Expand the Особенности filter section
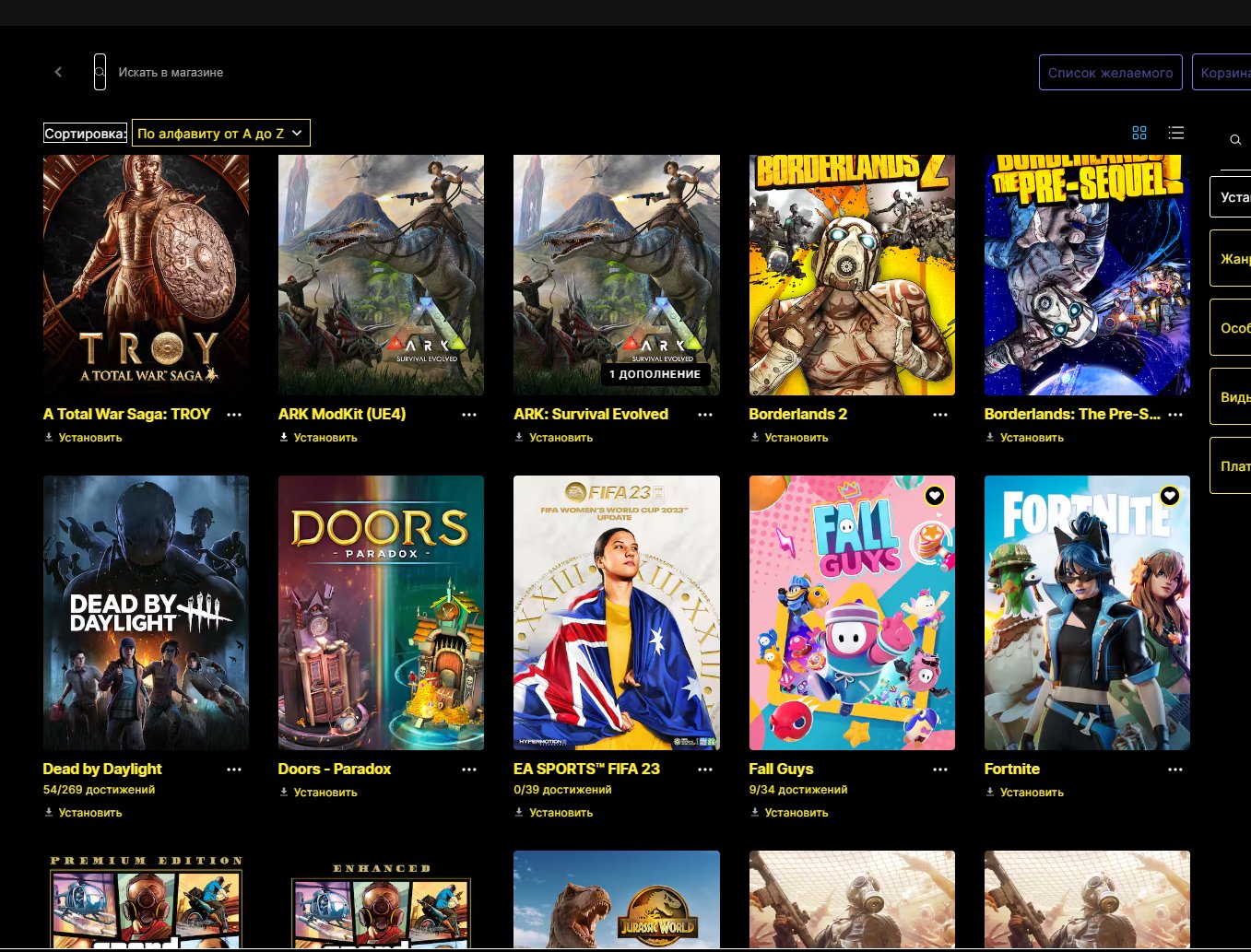 1231,328
